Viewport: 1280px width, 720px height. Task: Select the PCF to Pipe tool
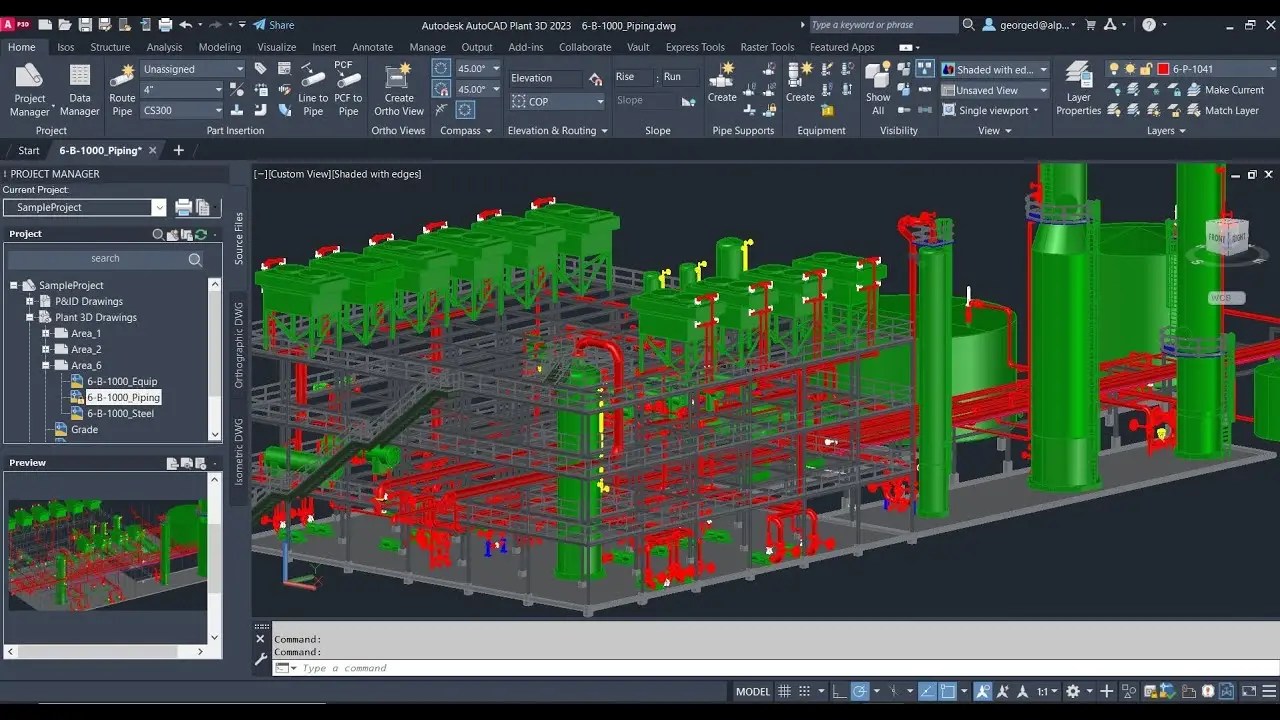[x=348, y=90]
